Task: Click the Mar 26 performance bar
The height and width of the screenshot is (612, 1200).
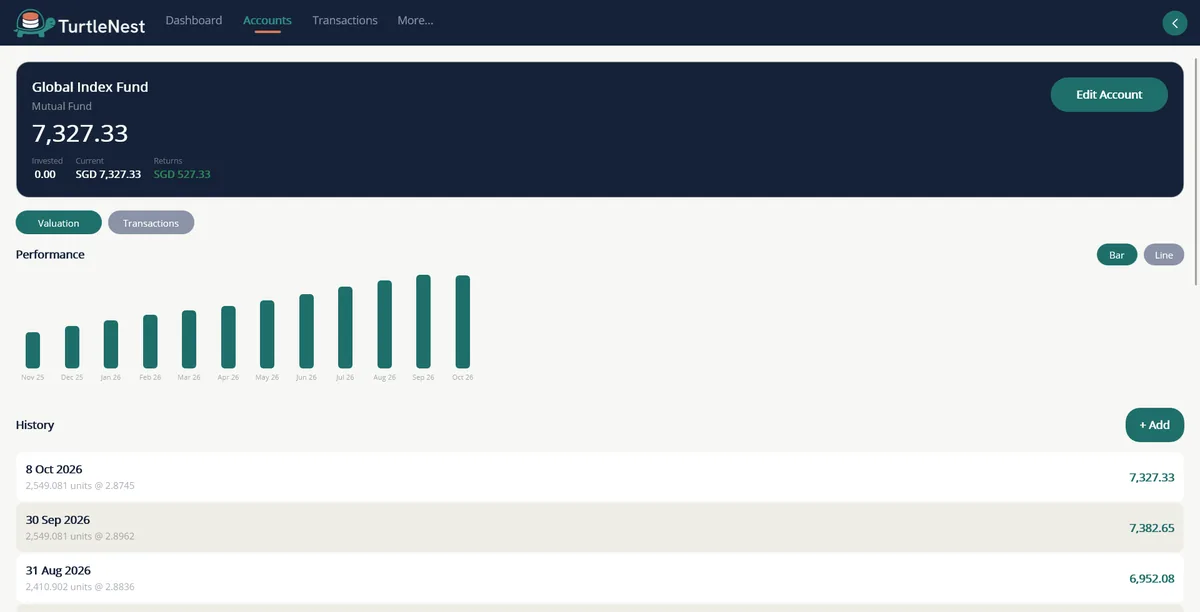Action: pos(189,339)
